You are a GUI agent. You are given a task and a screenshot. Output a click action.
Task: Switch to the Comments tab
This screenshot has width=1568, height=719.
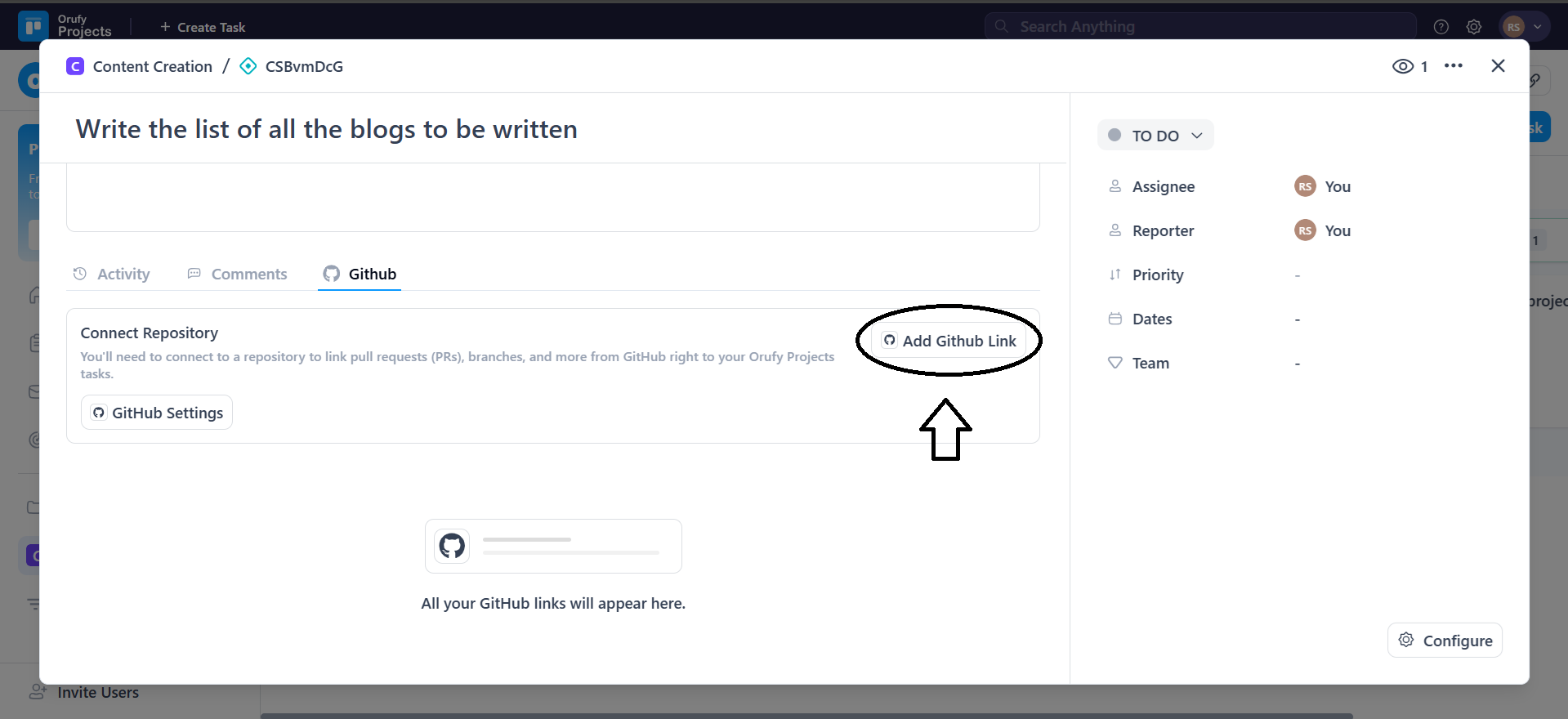click(237, 274)
